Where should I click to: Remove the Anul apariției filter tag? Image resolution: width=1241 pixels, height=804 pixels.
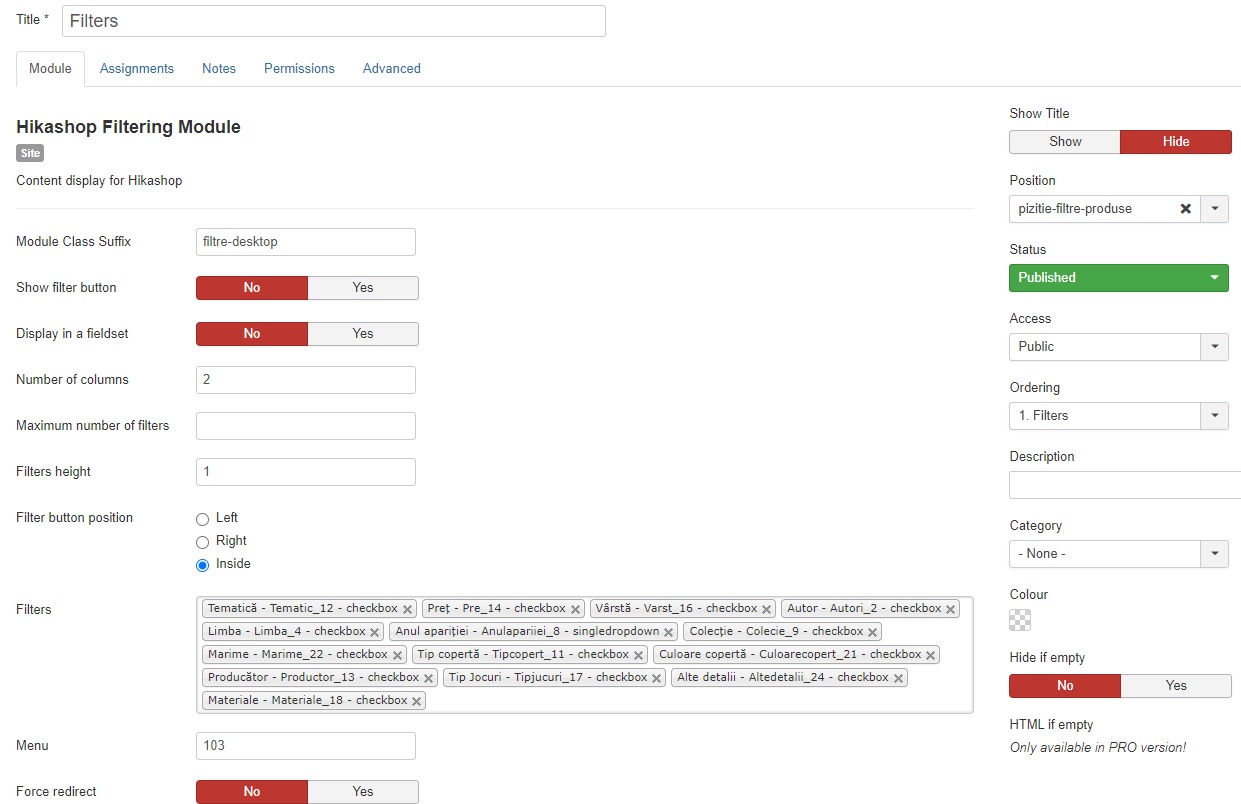coord(668,632)
